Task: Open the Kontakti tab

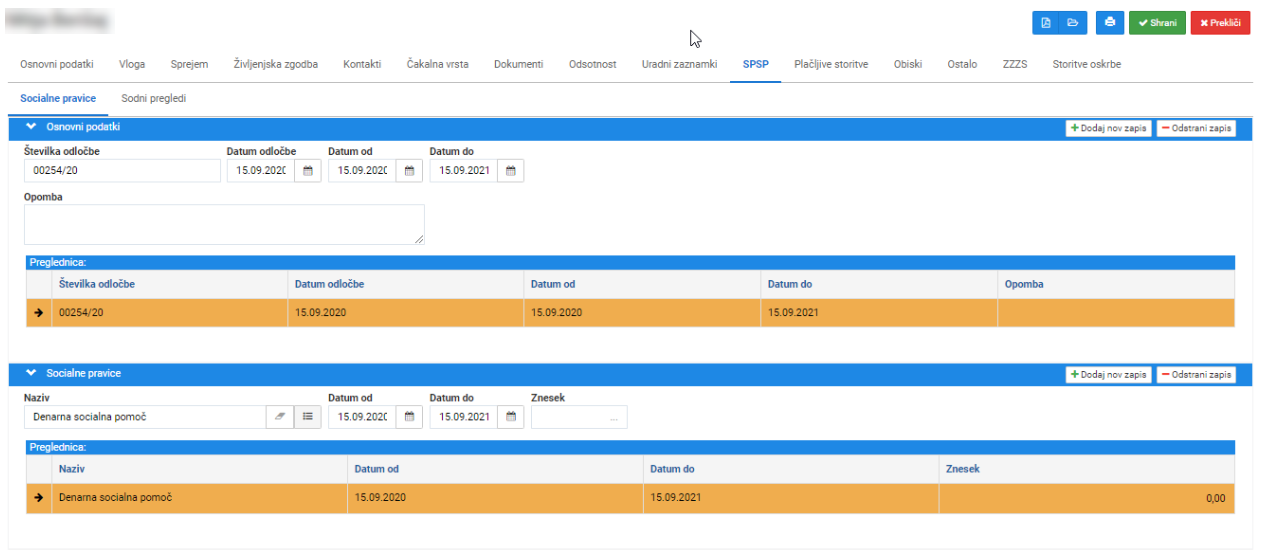Action: click(362, 64)
